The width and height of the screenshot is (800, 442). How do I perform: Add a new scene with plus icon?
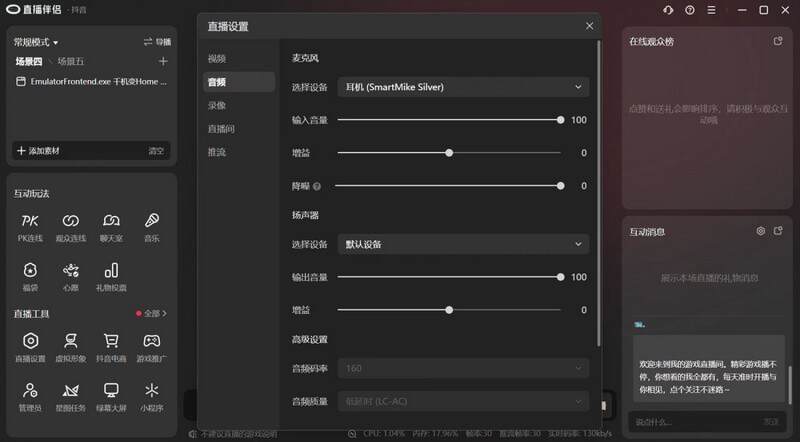(x=163, y=61)
